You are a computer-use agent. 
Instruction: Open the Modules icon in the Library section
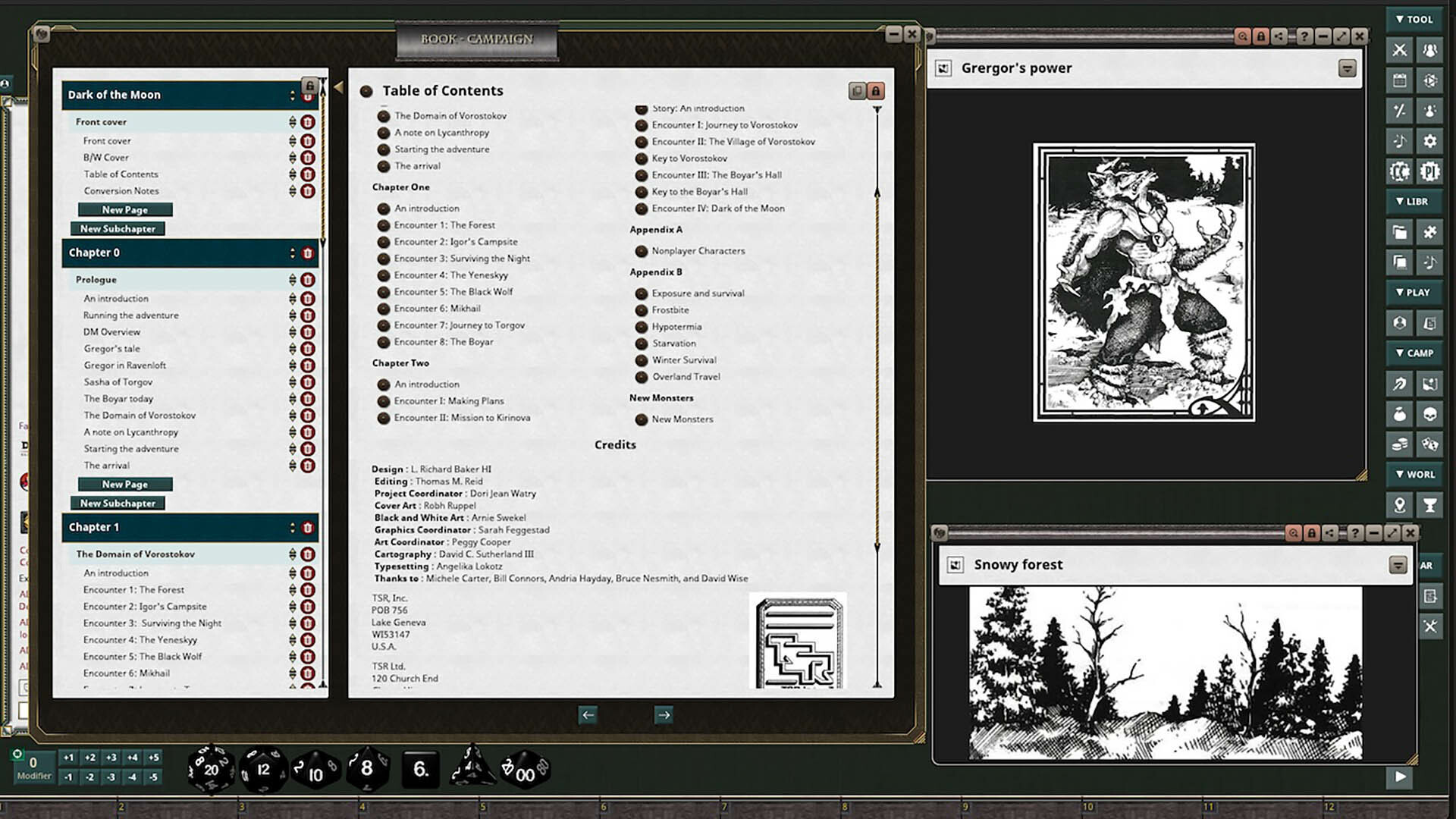click(x=1430, y=232)
